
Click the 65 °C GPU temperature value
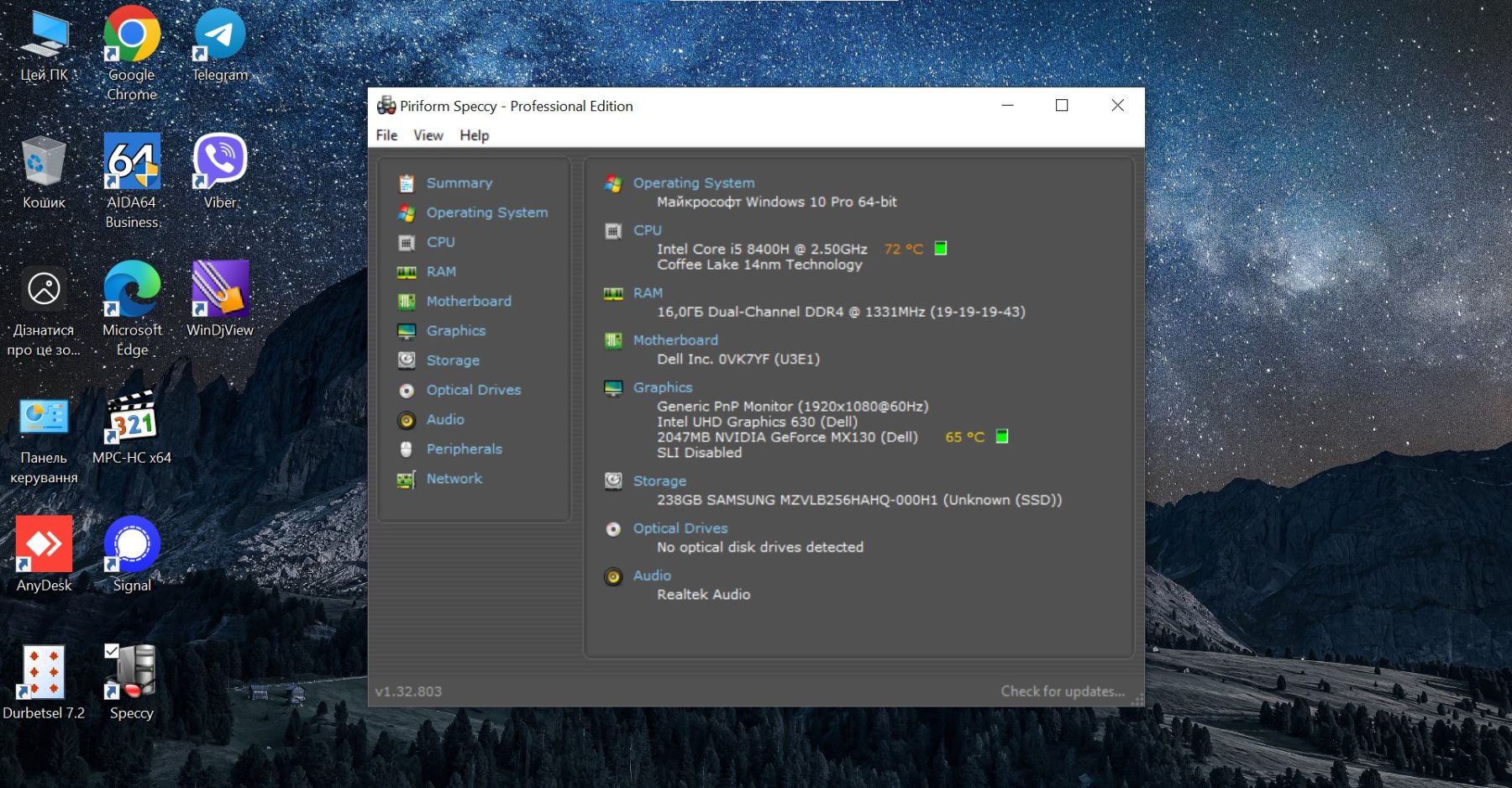click(965, 438)
